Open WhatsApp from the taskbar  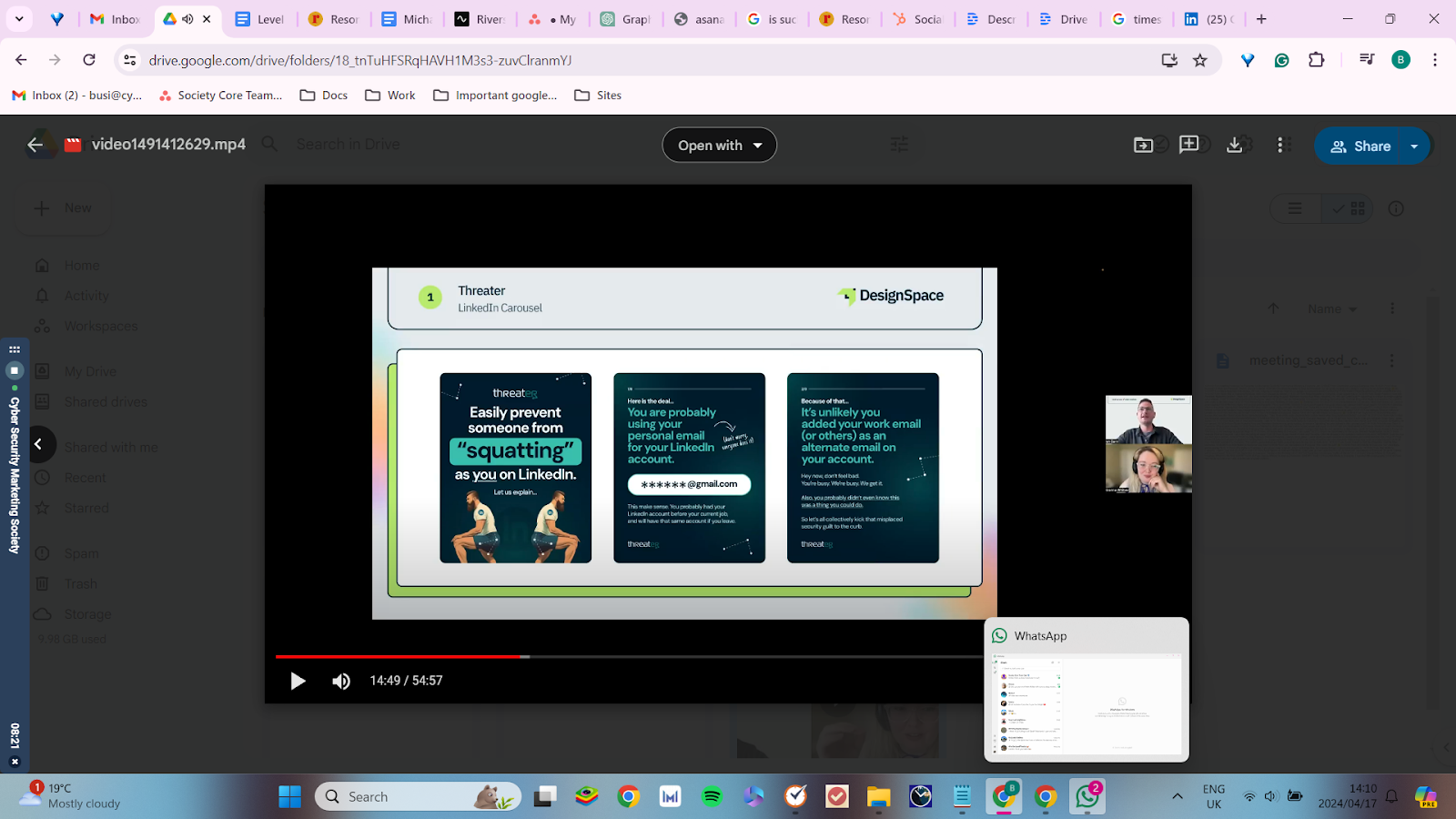tap(1087, 797)
